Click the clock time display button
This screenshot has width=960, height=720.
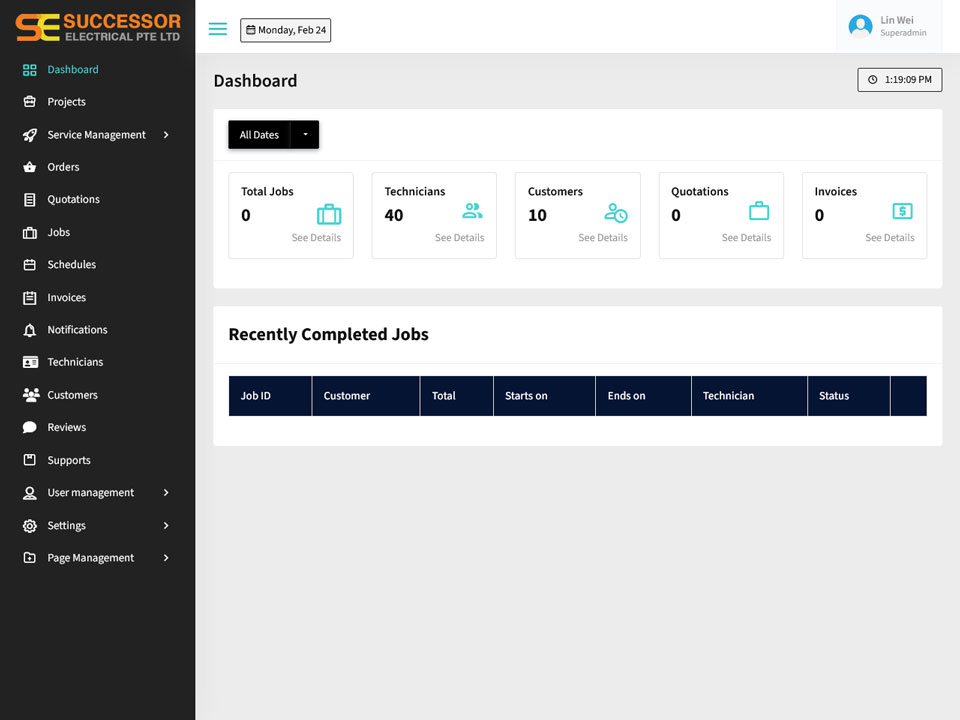coord(899,80)
